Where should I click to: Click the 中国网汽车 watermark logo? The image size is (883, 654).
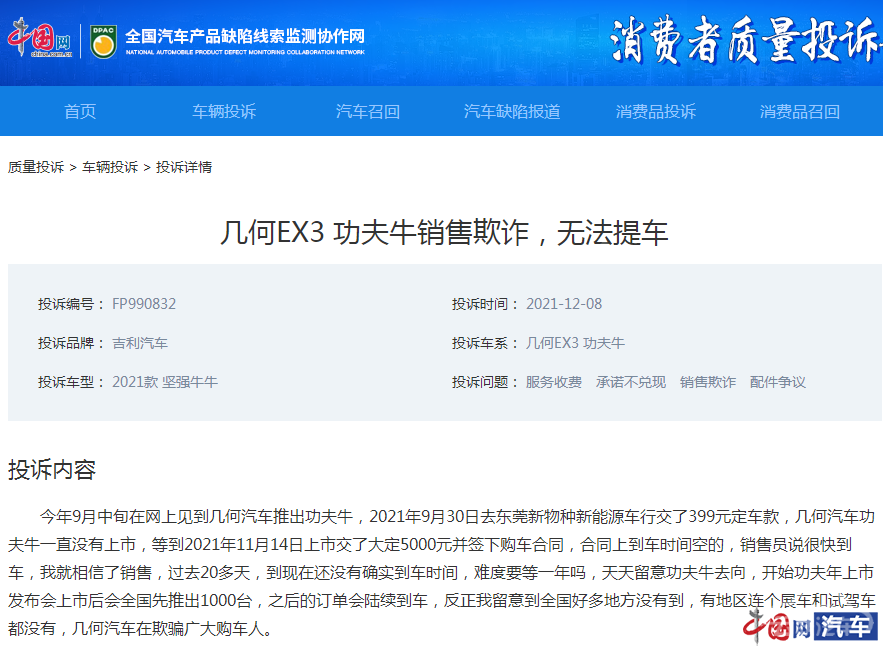click(x=810, y=626)
